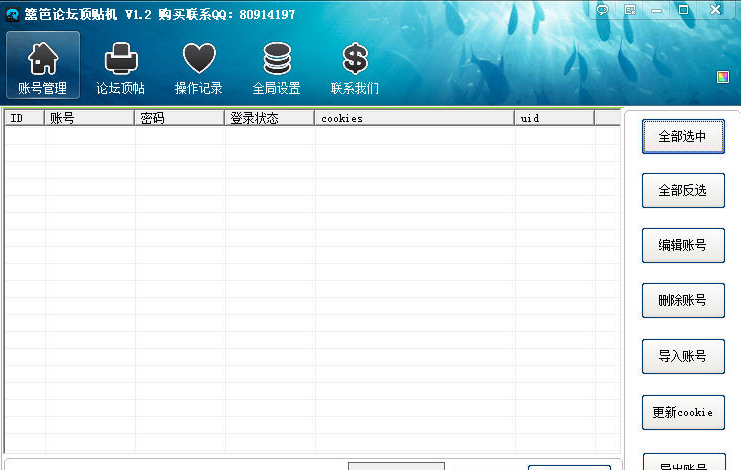Click the color skin swatch icon
Image resolution: width=741 pixels, height=470 pixels.
723,77
